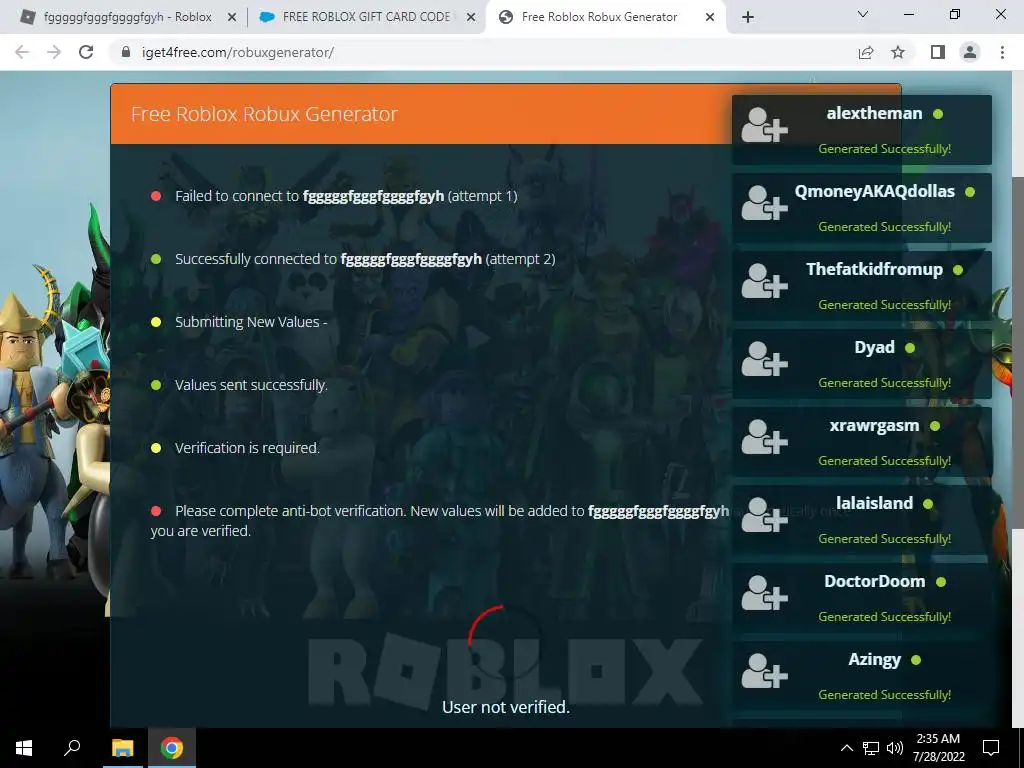
Task: Close the Free Roblox Robux Generator tab
Action: click(x=710, y=18)
